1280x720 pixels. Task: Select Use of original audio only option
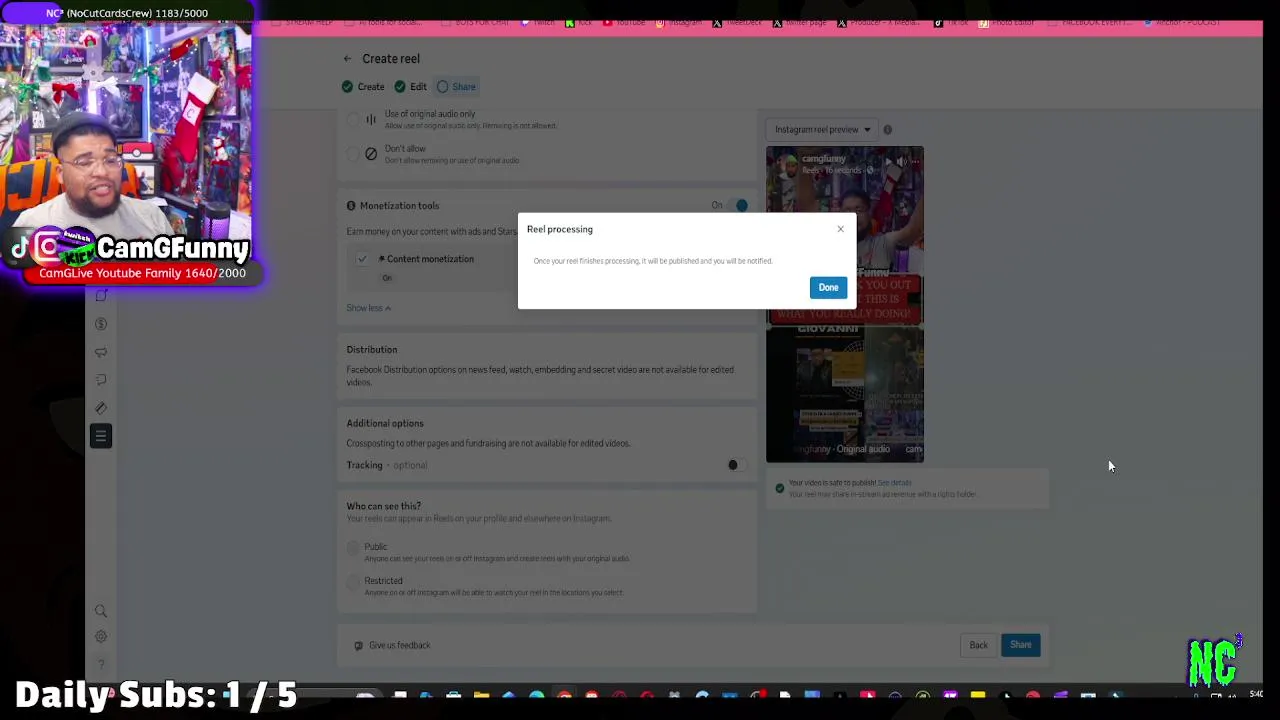point(352,120)
